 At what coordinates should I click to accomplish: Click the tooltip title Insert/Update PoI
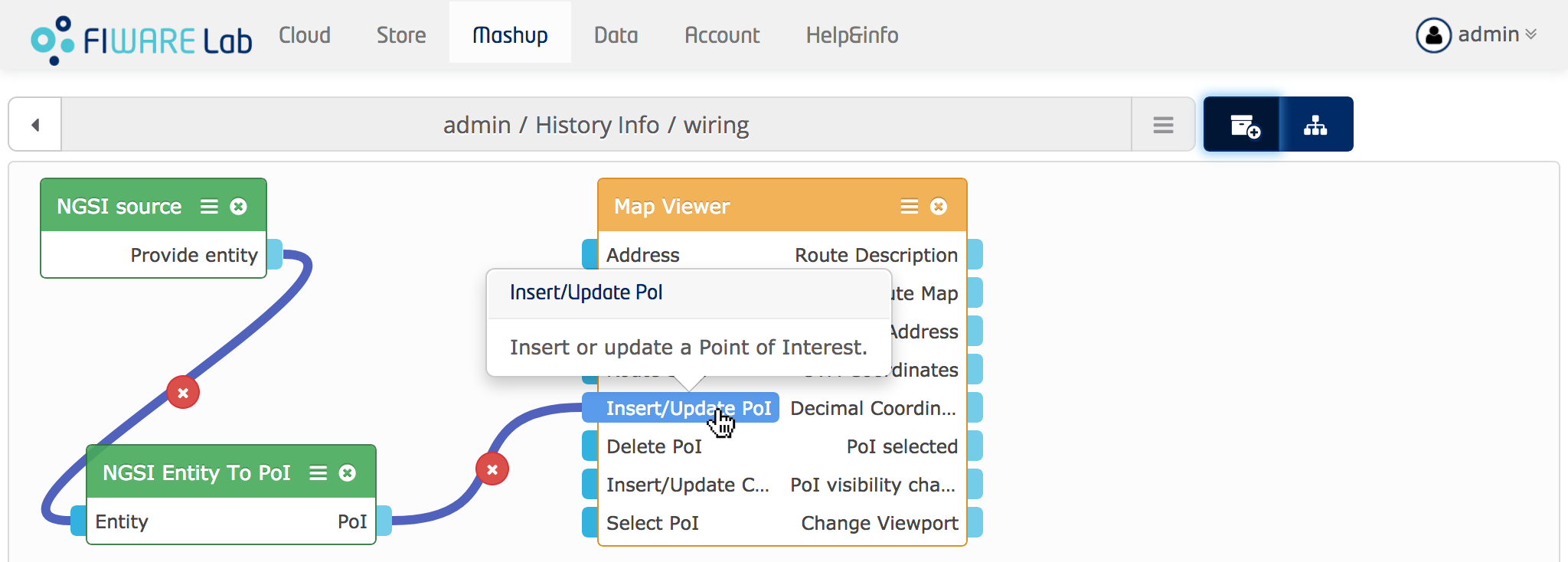click(x=586, y=292)
